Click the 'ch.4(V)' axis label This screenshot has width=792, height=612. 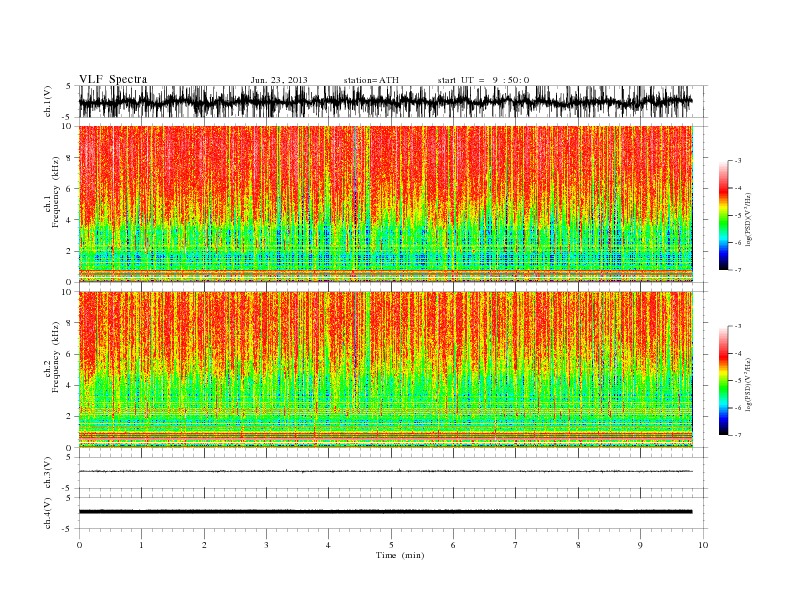coord(48,513)
